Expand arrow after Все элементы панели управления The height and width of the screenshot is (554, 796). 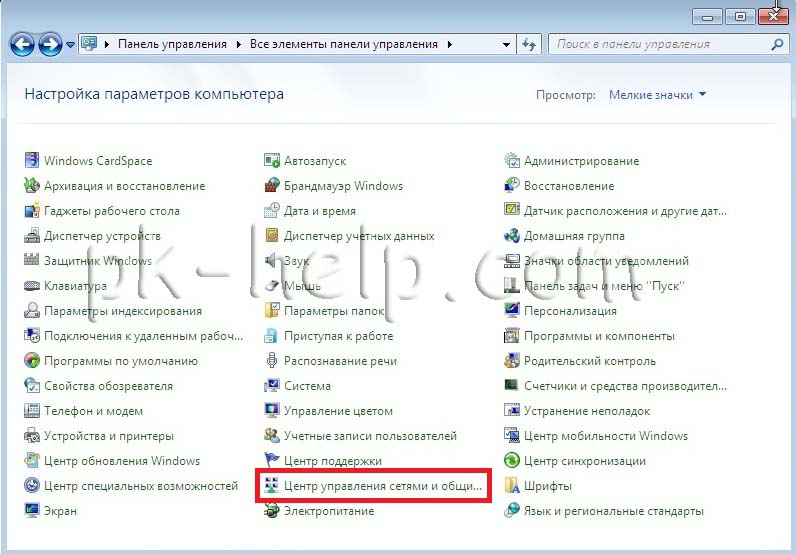coord(450,44)
